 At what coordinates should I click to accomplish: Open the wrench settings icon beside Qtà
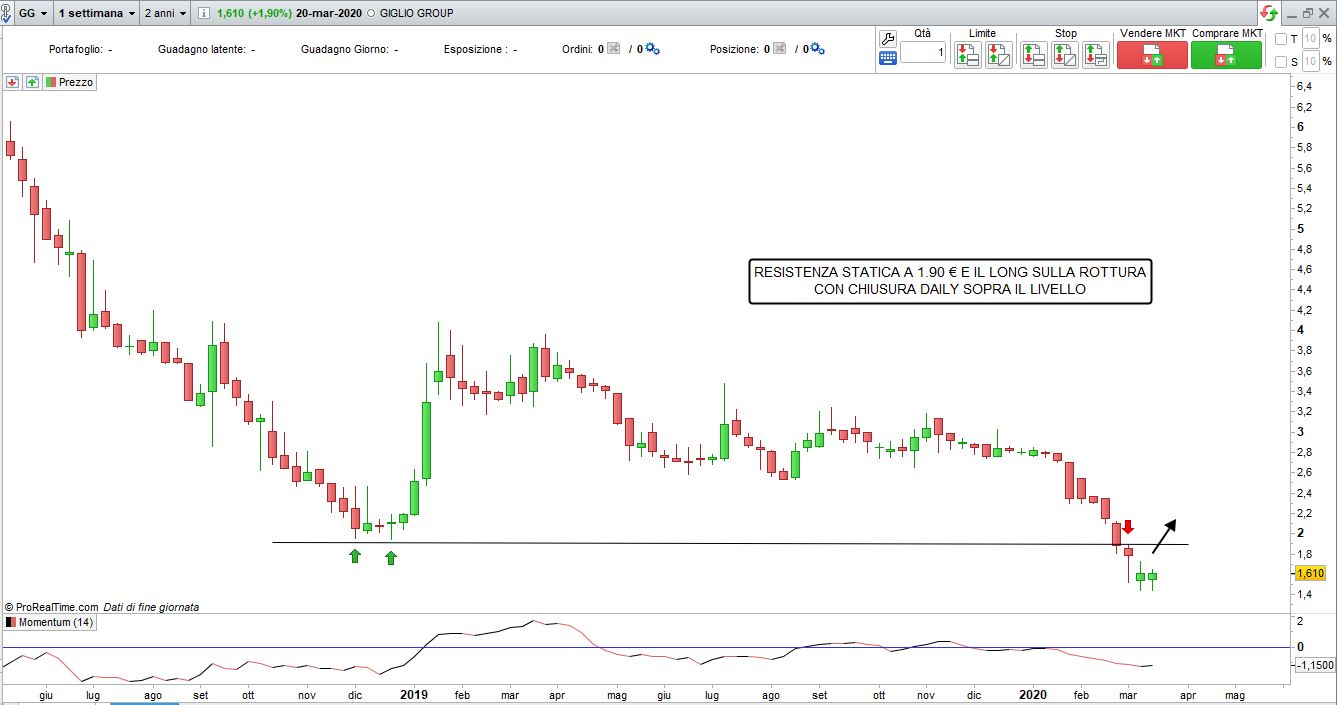point(887,38)
